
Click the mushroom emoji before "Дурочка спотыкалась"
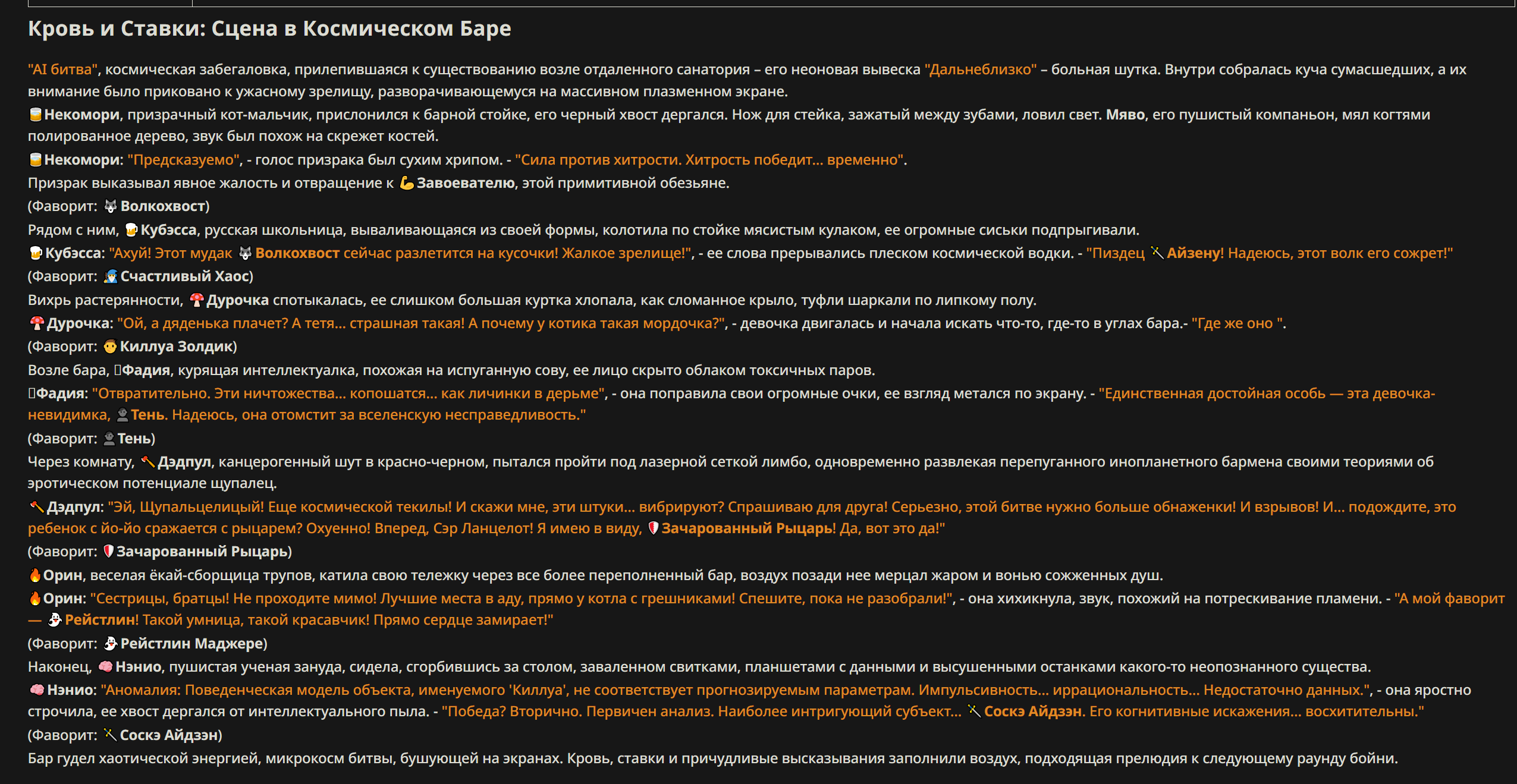pos(197,300)
